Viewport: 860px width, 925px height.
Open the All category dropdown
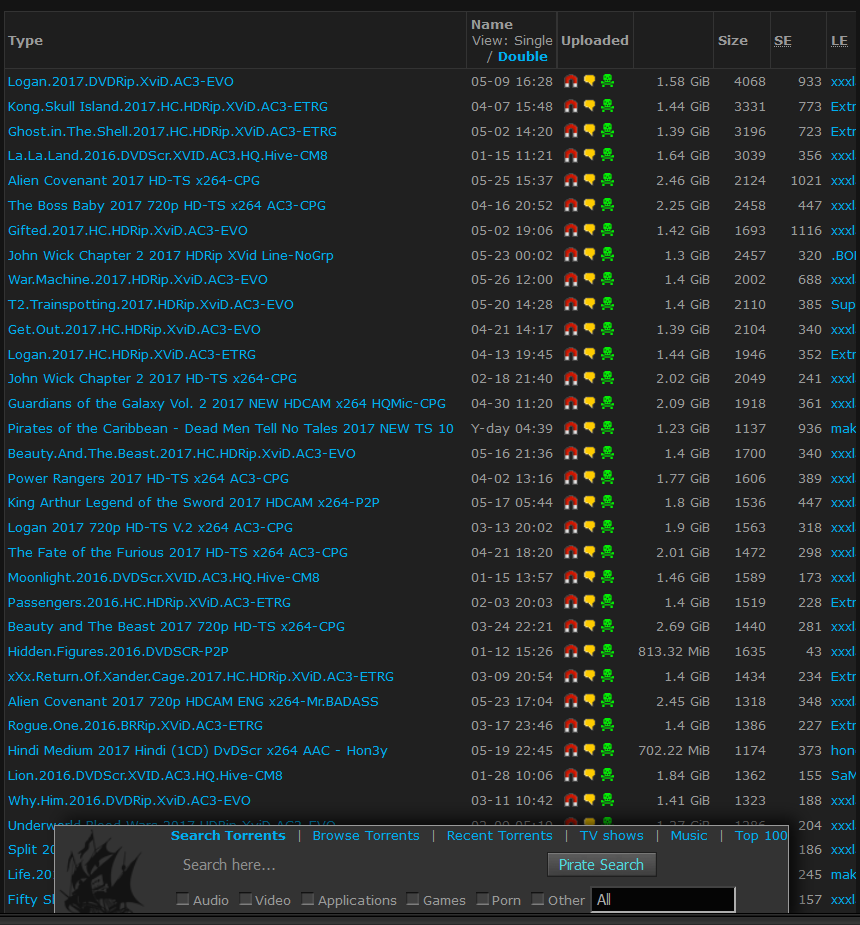[x=664, y=900]
